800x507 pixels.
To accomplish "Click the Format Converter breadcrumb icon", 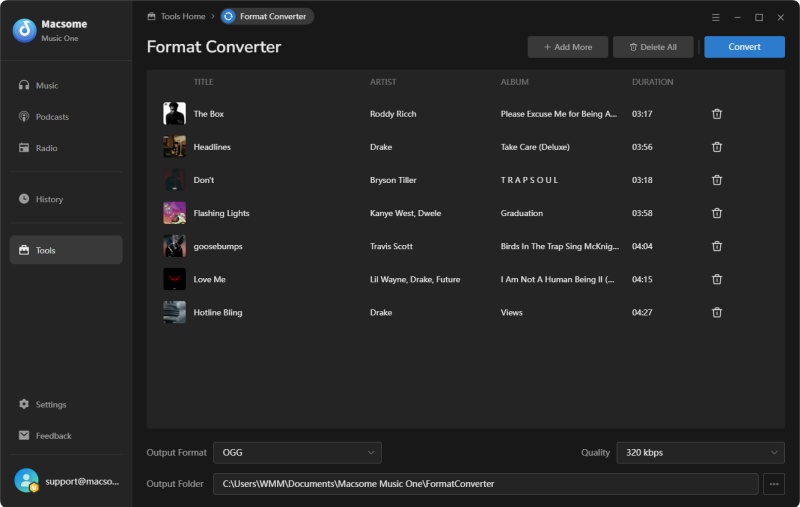I will coord(229,16).
